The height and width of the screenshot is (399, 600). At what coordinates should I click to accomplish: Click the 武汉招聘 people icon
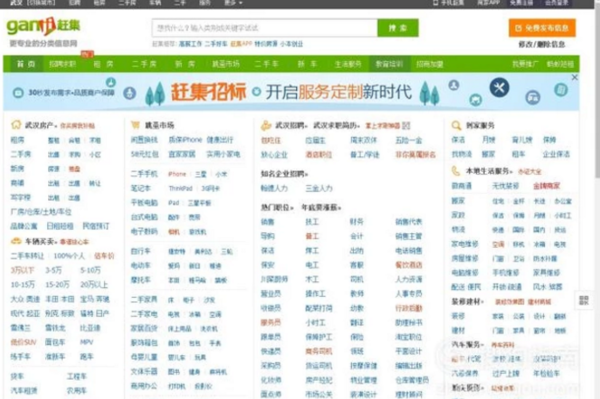pyautogui.click(x=266, y=125)
